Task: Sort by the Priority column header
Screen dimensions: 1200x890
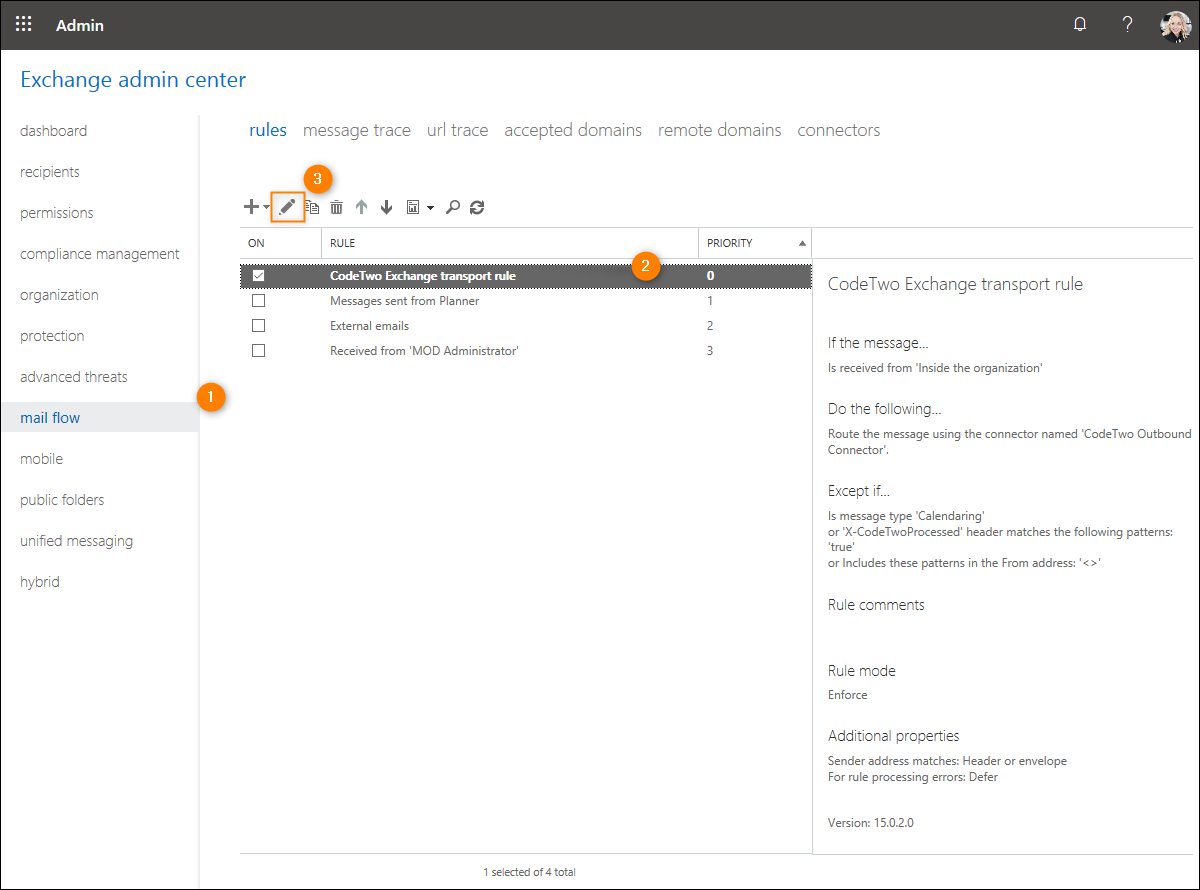Action: pyautogui.click(x=730, y=243)
